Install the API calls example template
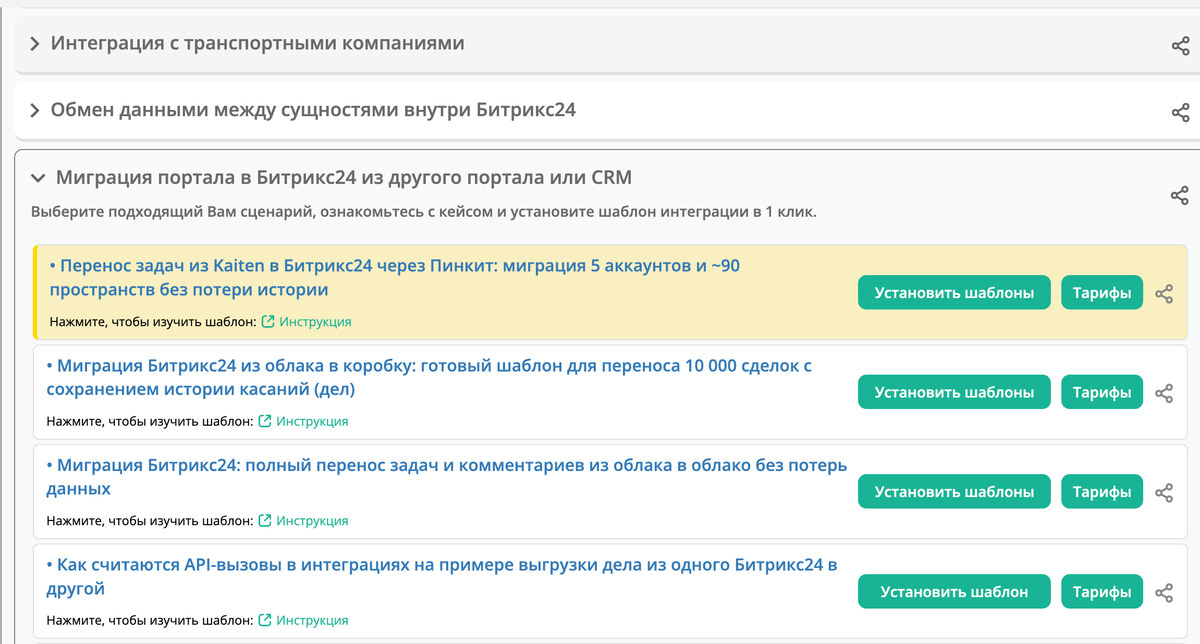 pyautogui.click(x=954, y=591)
